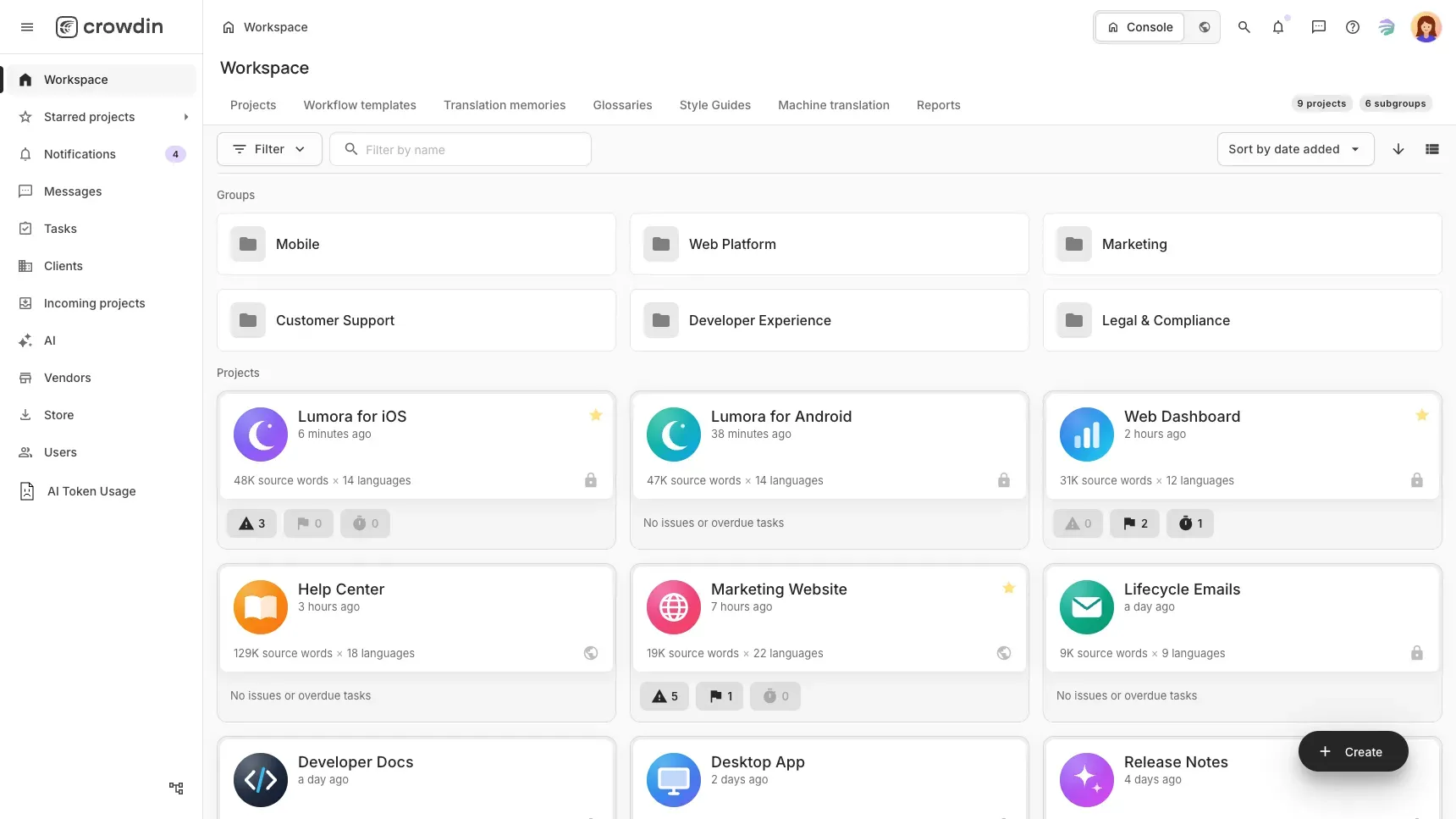Image resolution: width=1456 pixels, height=819 pixels.
Task: Switch to list view layout icon
Action: [x=1432, y=149]
